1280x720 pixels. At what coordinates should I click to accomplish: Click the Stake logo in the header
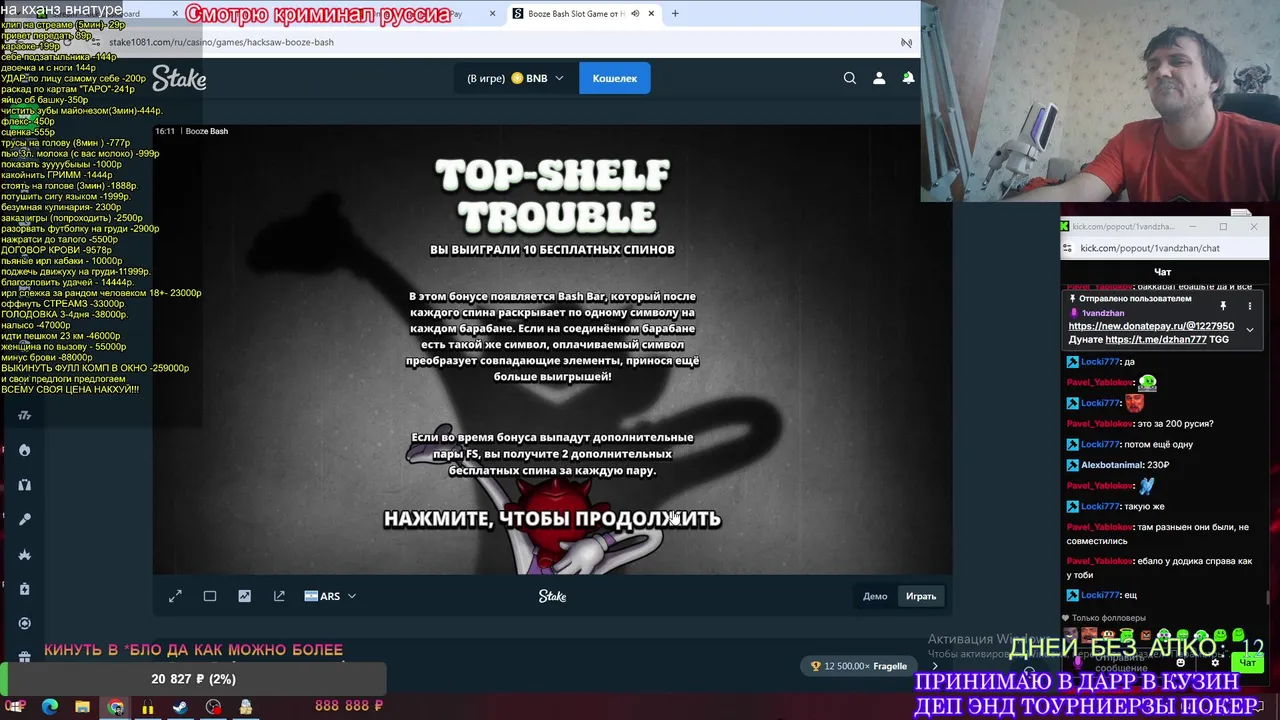(x=179, y=78)
